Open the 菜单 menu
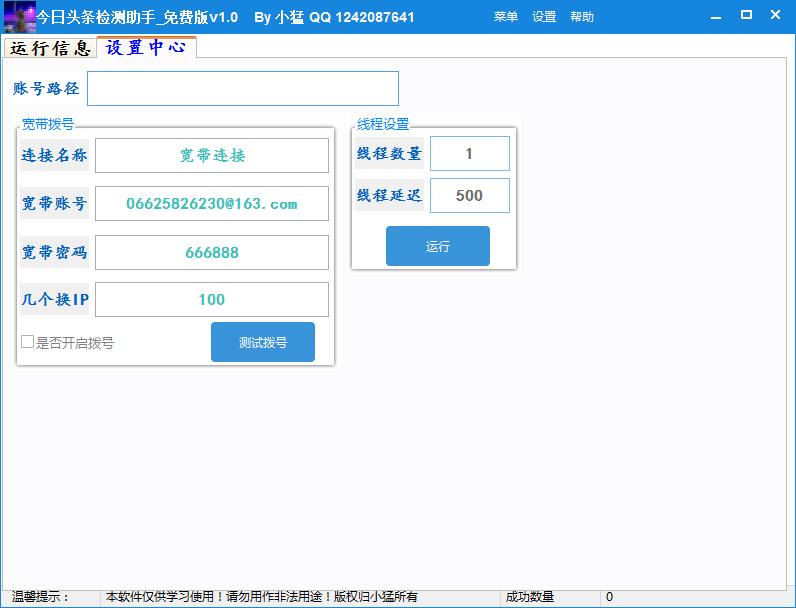This screenshot has width=796, height=608. click(506, 17)
